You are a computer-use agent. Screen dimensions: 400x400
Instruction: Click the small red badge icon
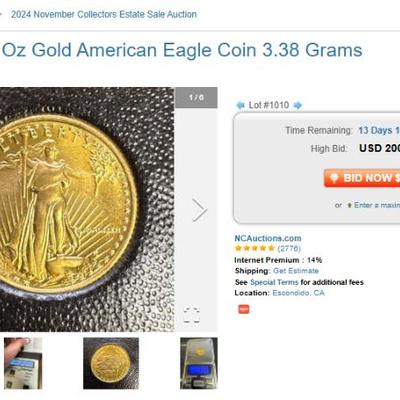pos(244,309)
